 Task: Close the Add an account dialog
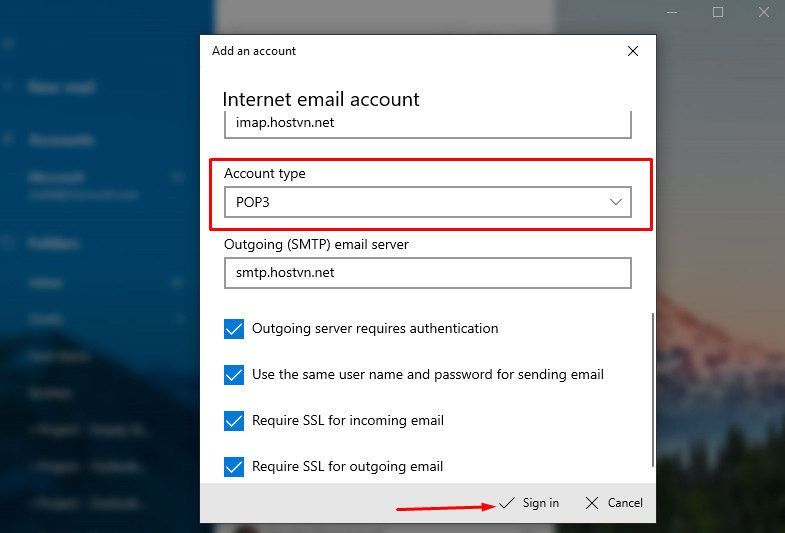point(632,51)
